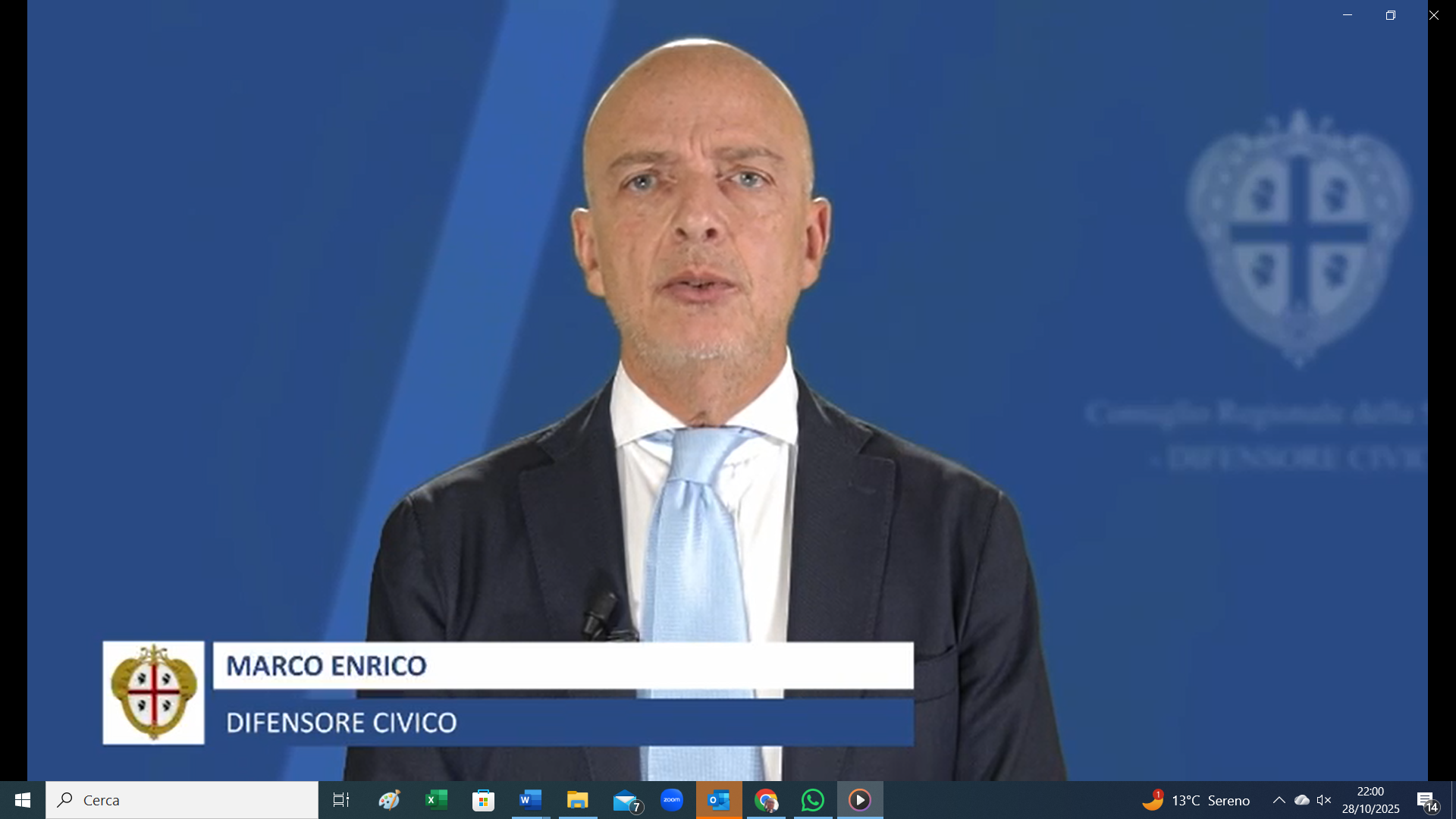Image resolution: width=1456 pixels, height=819 pixels.
Task: Toggle the muted speaker volume icon
Action: tap(1324, 800)
